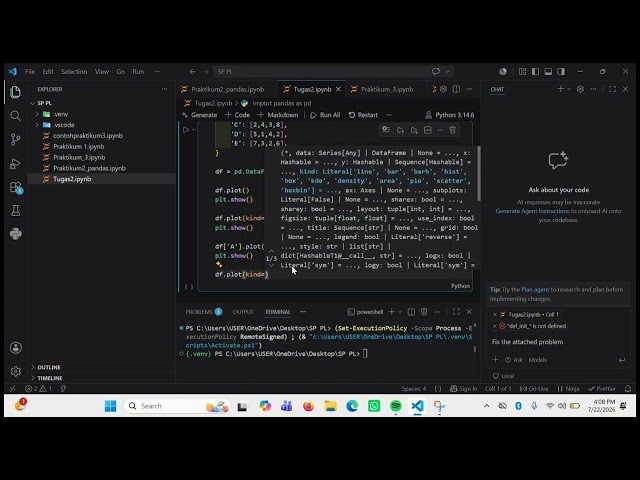Open notifications bell in status bar
Image resolution: width=640 pixels, height=480 pixels.
coord(628,389)
